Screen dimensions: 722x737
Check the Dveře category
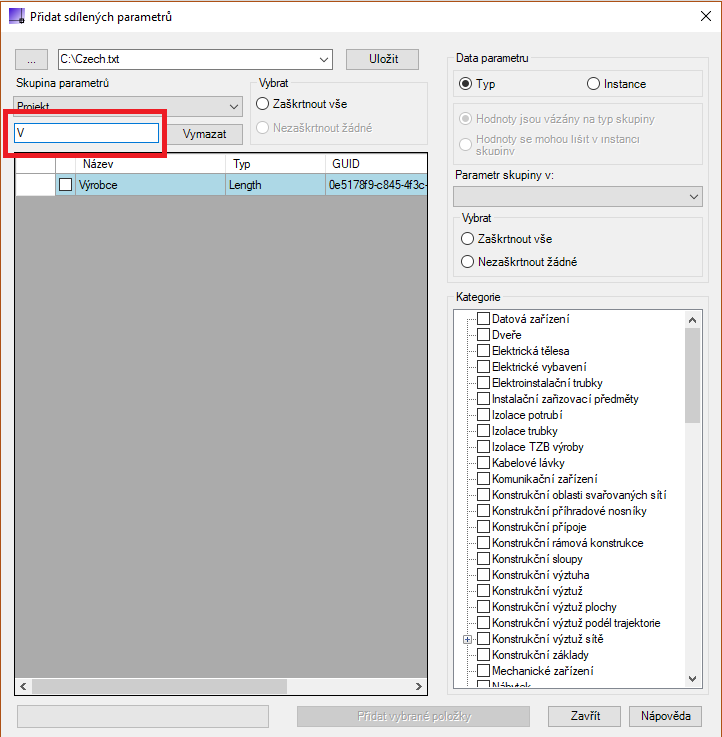483,335
